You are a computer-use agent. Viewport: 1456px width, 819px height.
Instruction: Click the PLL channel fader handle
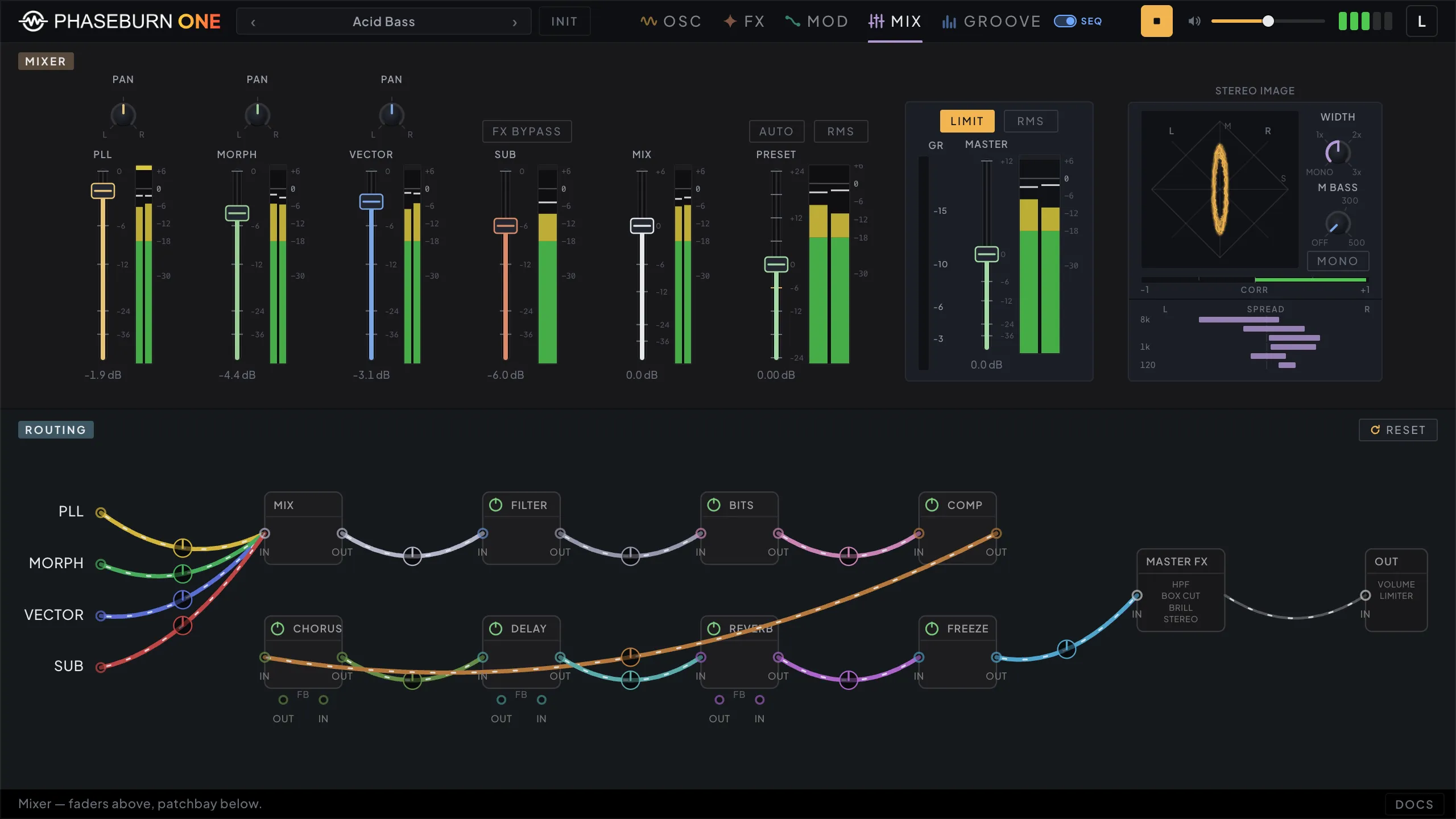103,191
